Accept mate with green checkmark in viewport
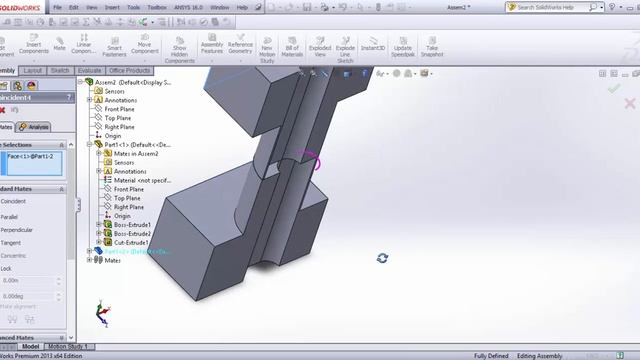Screen dimensions: 640x360 point(614,88)
